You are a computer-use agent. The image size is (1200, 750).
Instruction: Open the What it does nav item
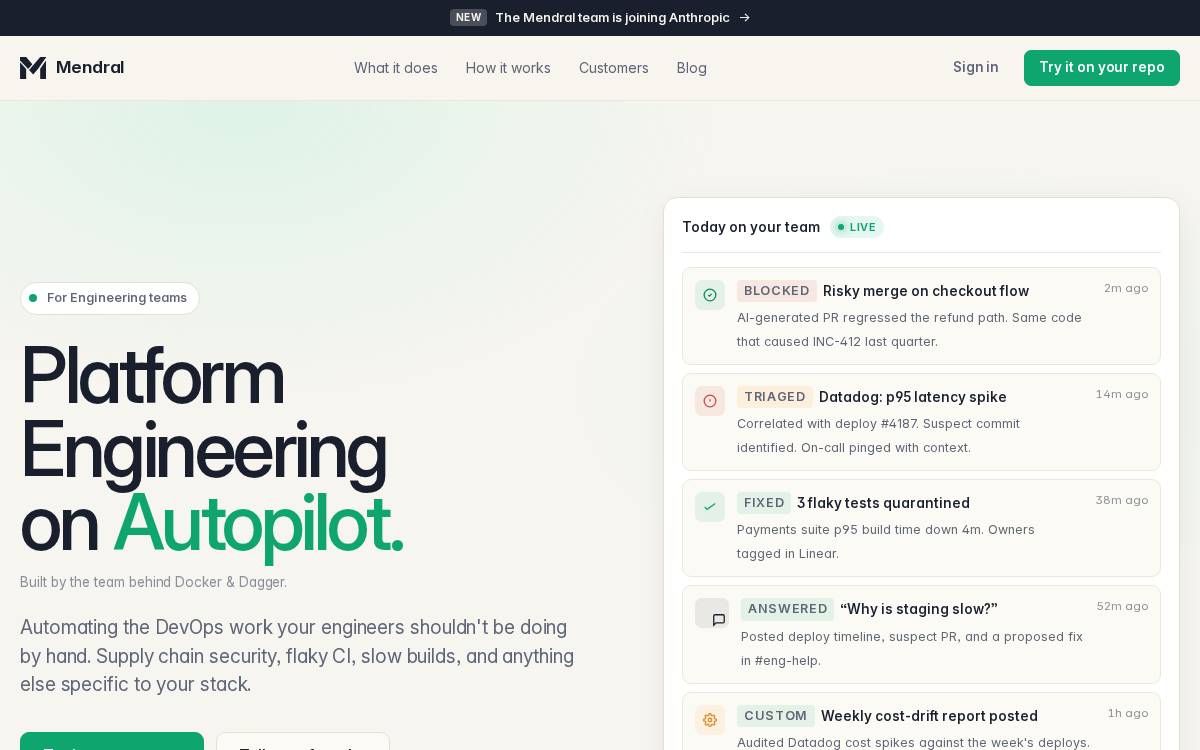pos(396,68)
